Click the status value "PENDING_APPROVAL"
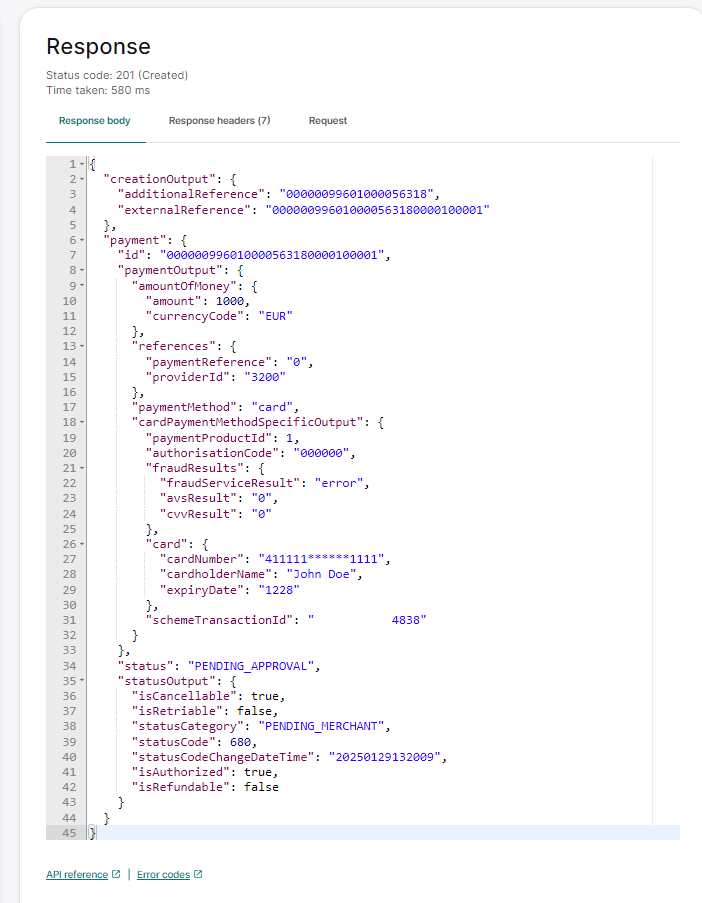 point(251,666)
